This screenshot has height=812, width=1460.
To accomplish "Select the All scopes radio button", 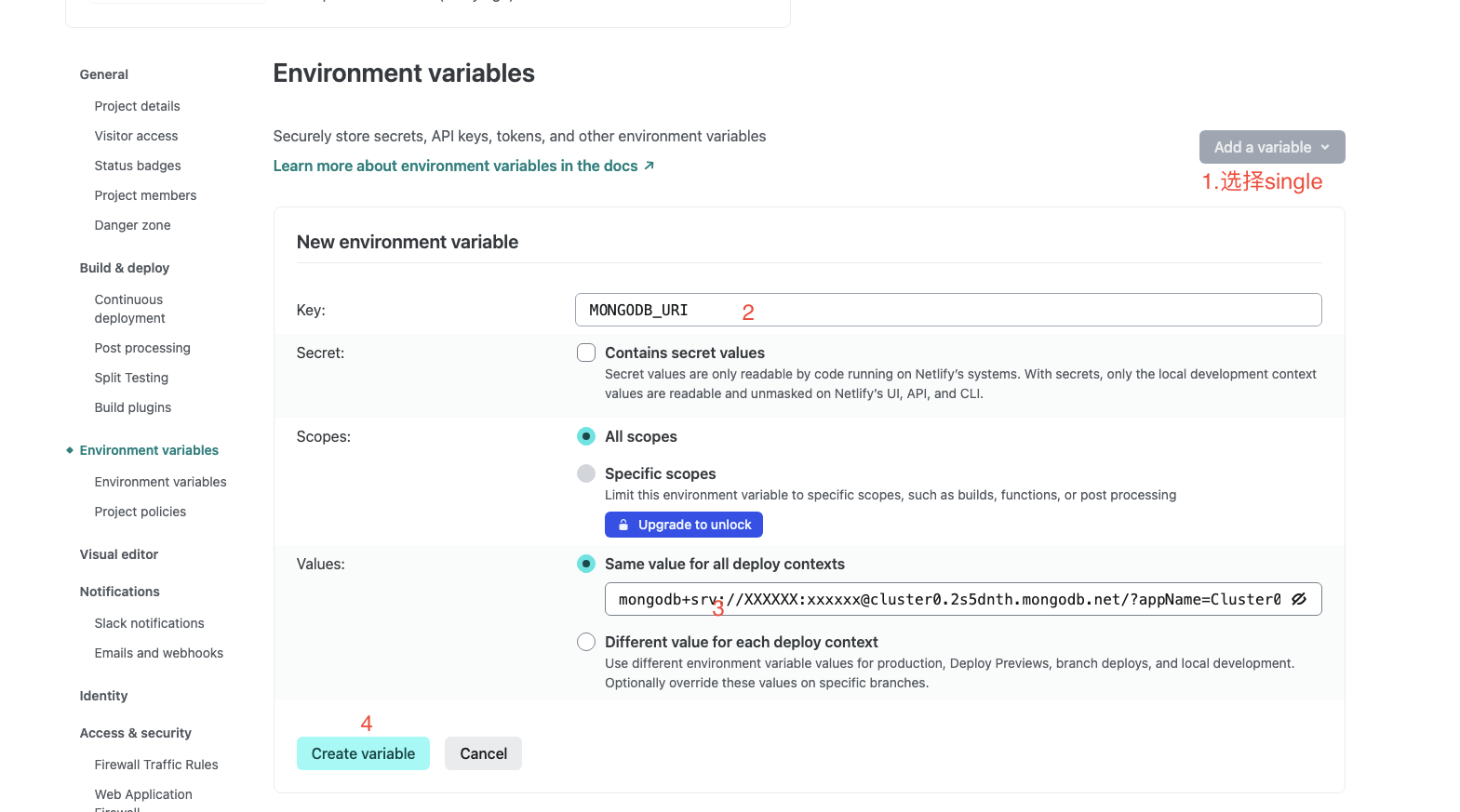I will pos(586,436).
